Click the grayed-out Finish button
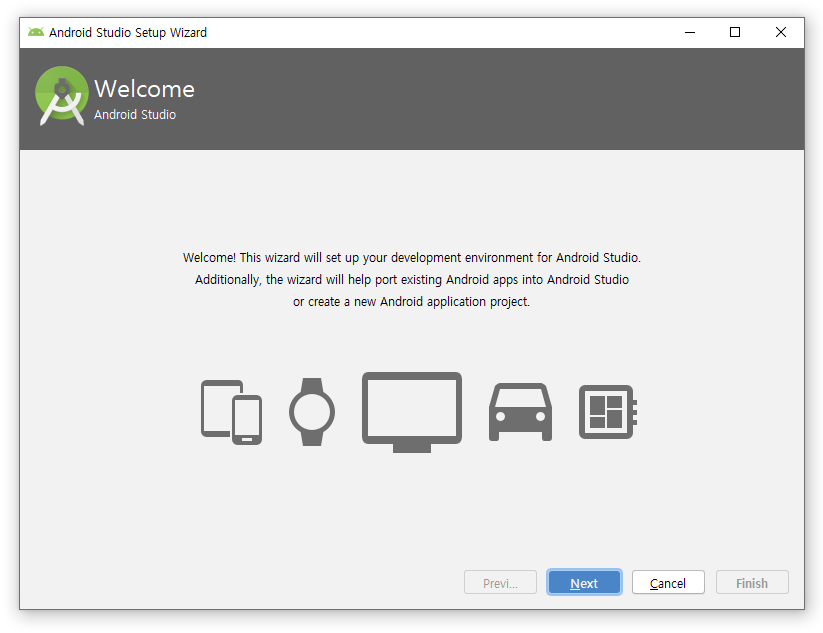823x633 pixels. [752, 583]
